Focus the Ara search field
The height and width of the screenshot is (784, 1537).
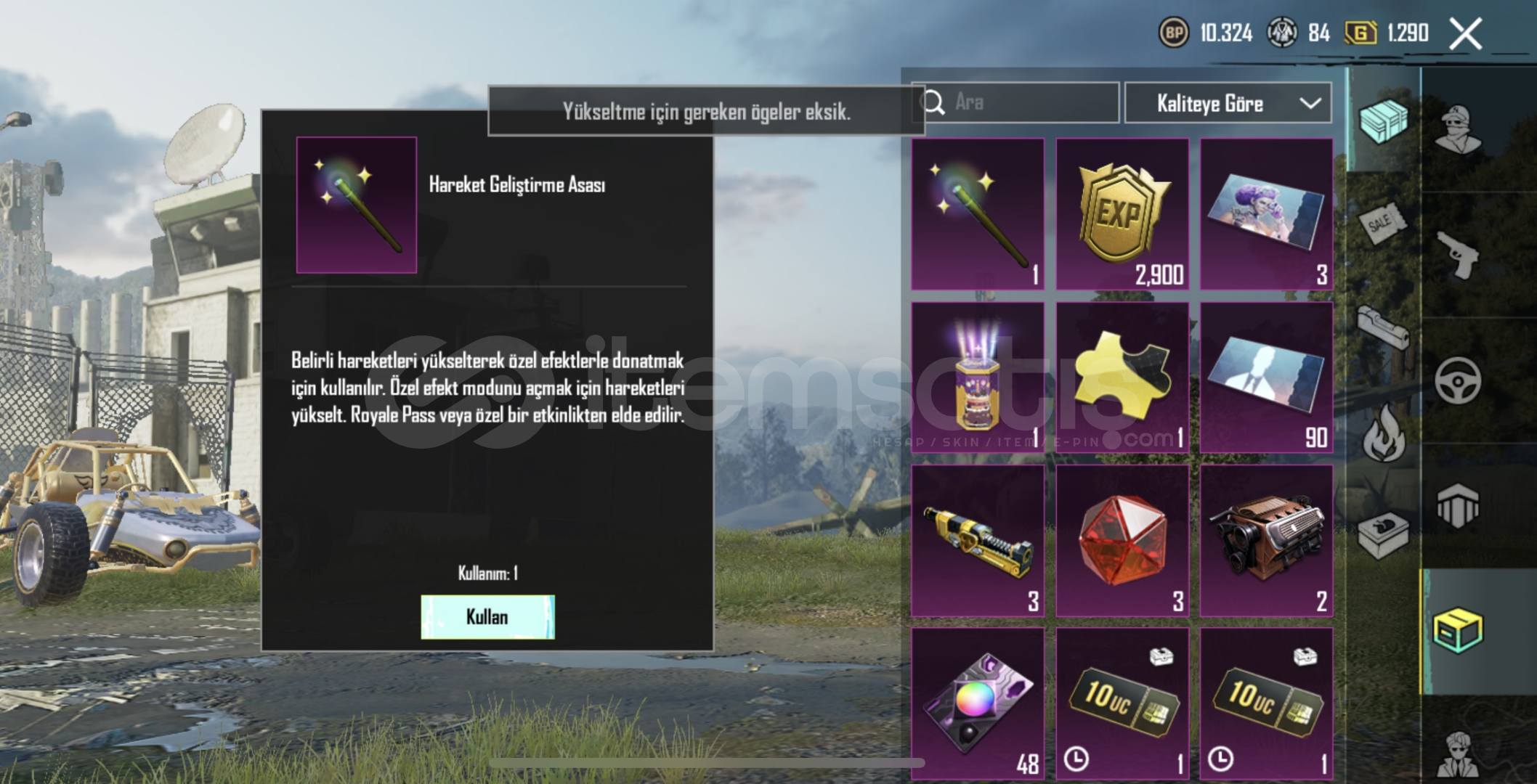1015,102
